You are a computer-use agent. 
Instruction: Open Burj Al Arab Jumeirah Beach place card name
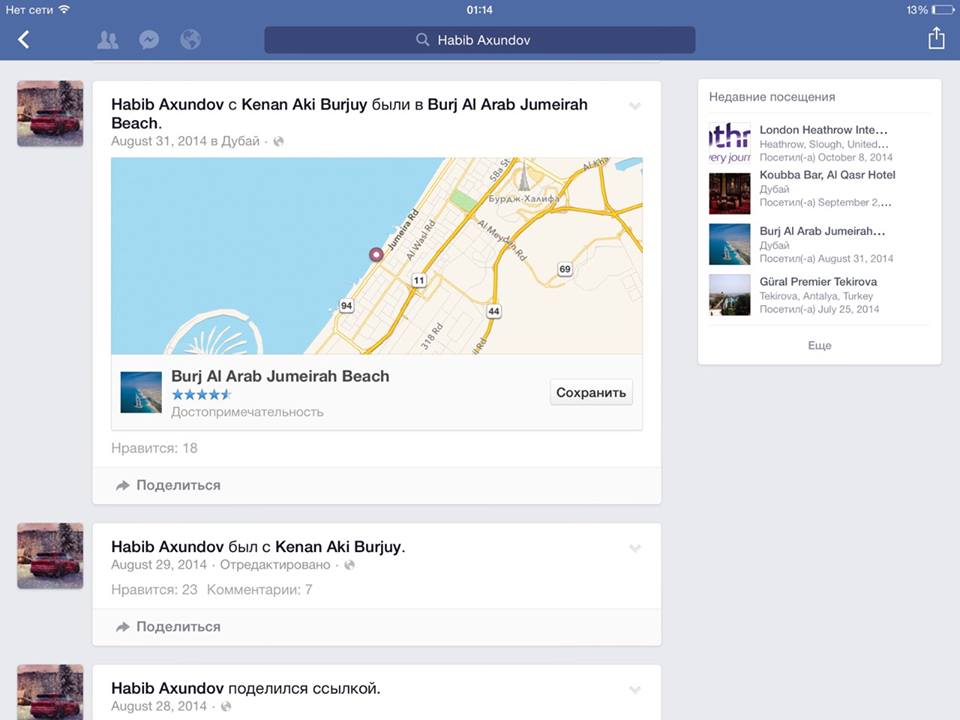(280, 376)
